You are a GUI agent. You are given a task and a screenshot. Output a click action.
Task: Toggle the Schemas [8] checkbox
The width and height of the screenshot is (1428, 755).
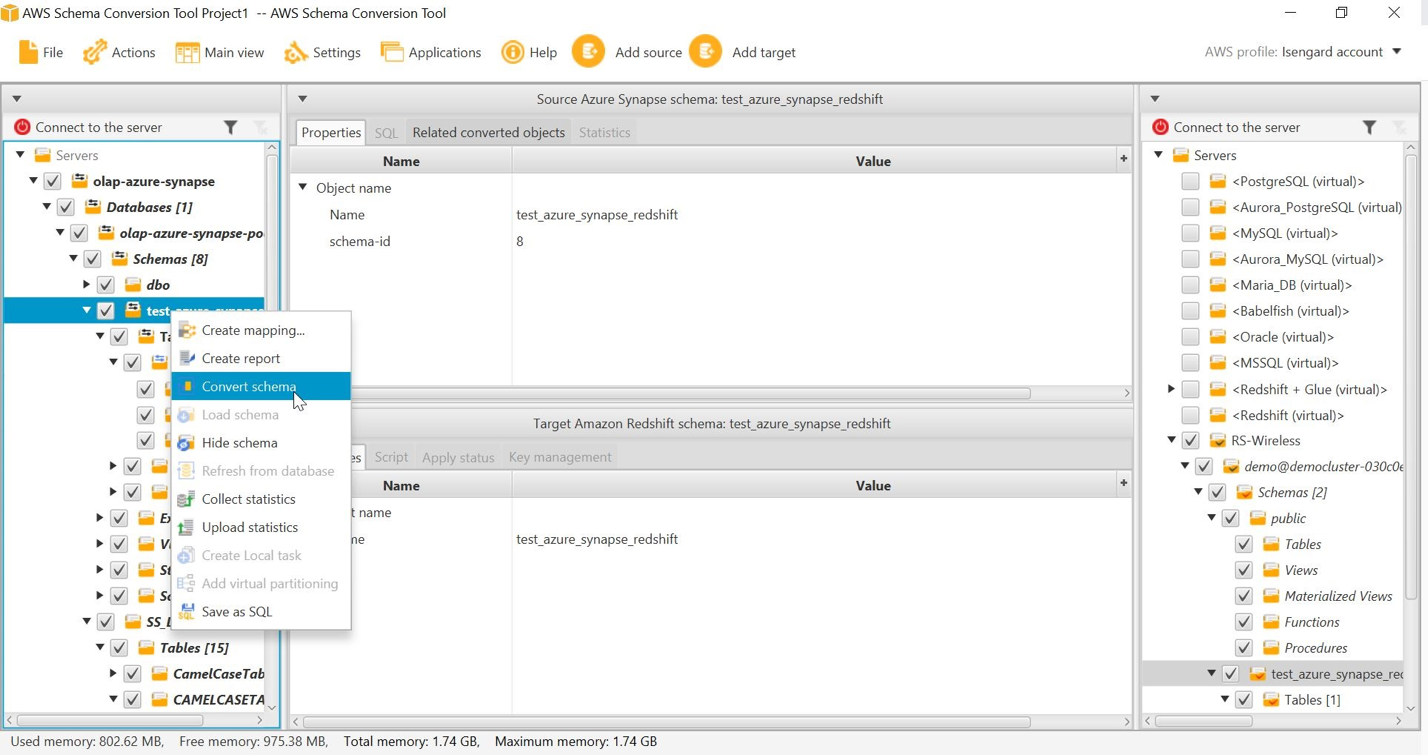(x=93, y=259)
